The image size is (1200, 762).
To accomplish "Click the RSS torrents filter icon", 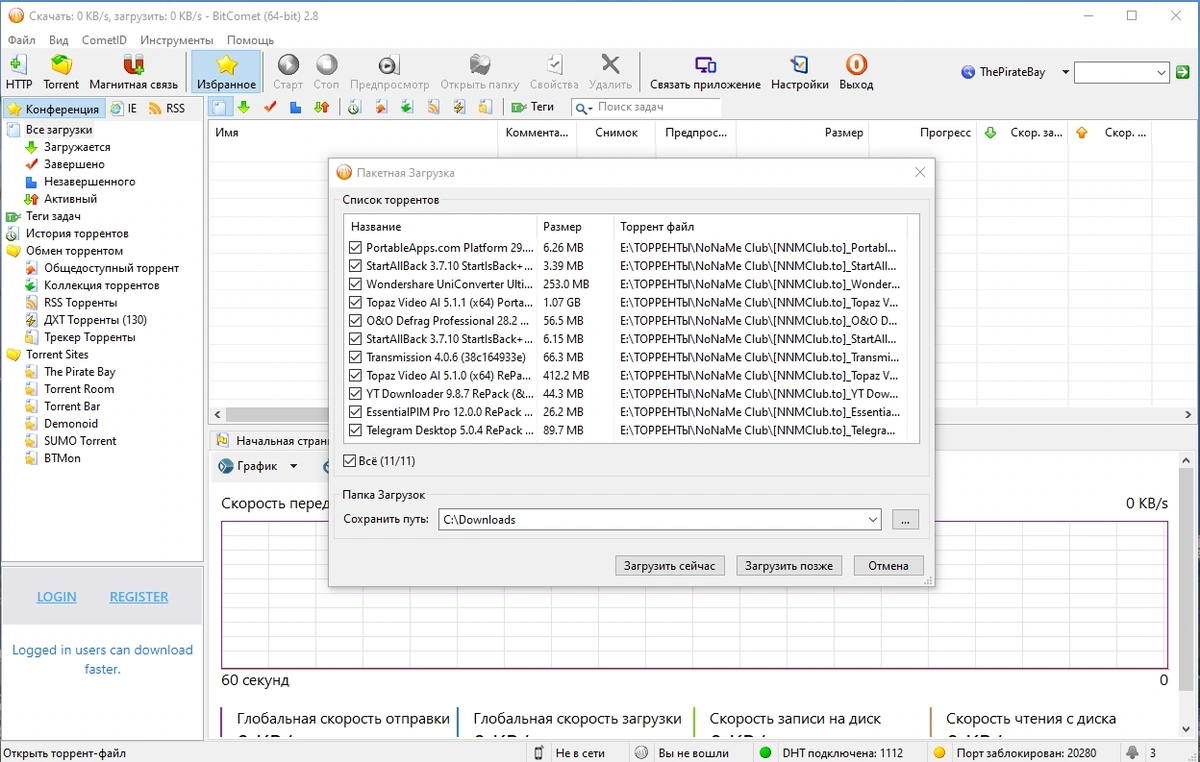I will 433,107.
